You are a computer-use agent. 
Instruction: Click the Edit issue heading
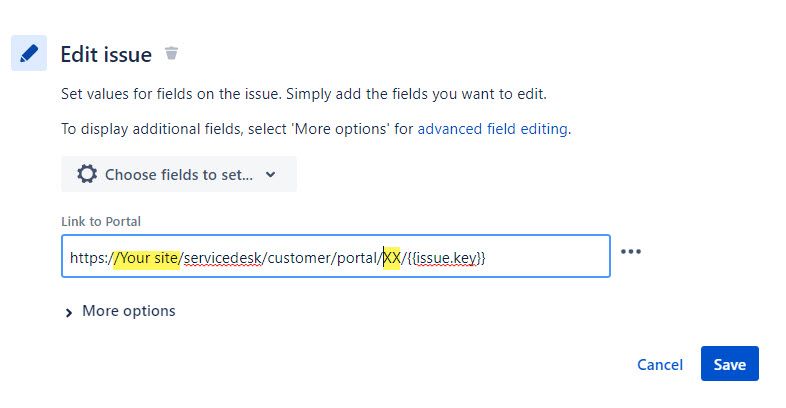pyautogui.click(x=106, y=55)
